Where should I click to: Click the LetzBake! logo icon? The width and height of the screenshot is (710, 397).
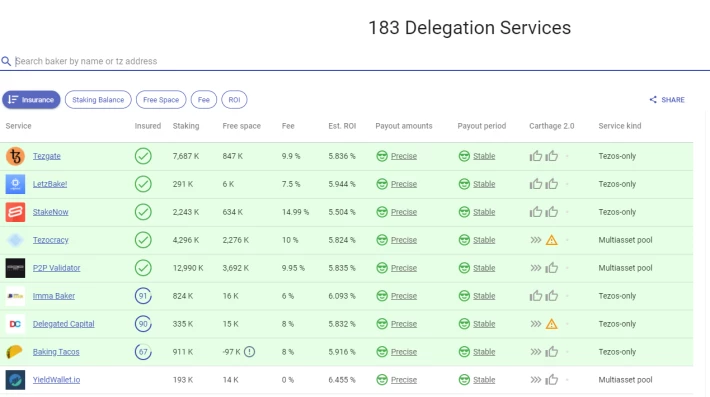click(x=15, y=184)
